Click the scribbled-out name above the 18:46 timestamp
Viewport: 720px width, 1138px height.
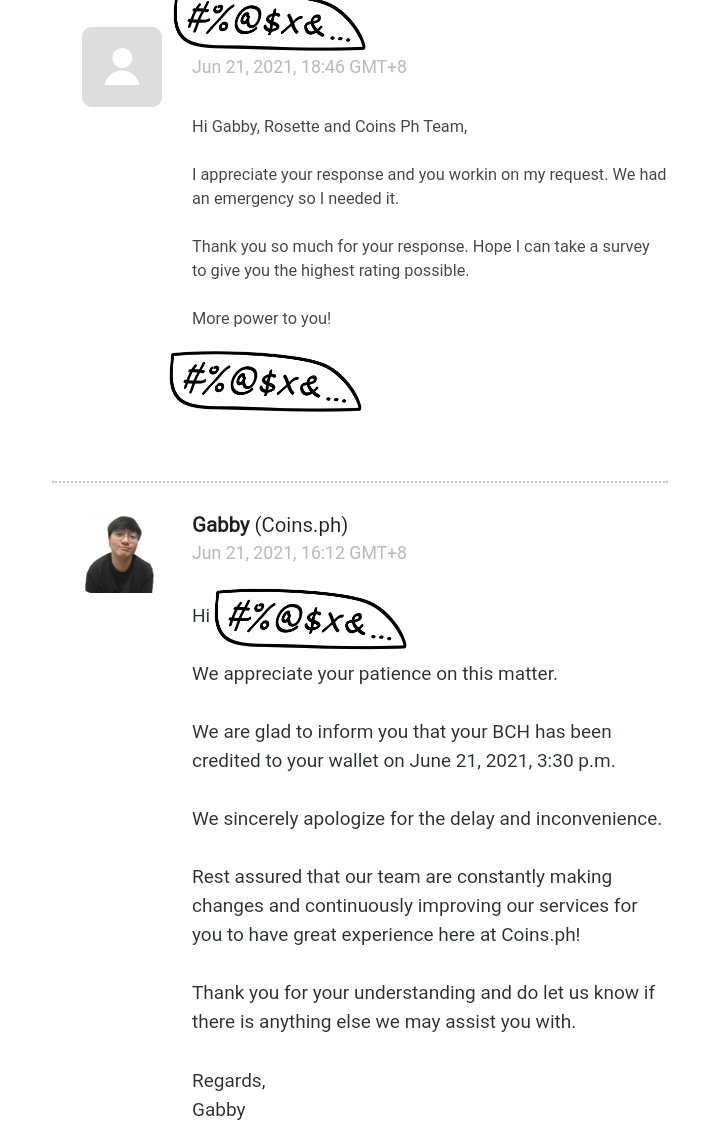coord(269,23)
